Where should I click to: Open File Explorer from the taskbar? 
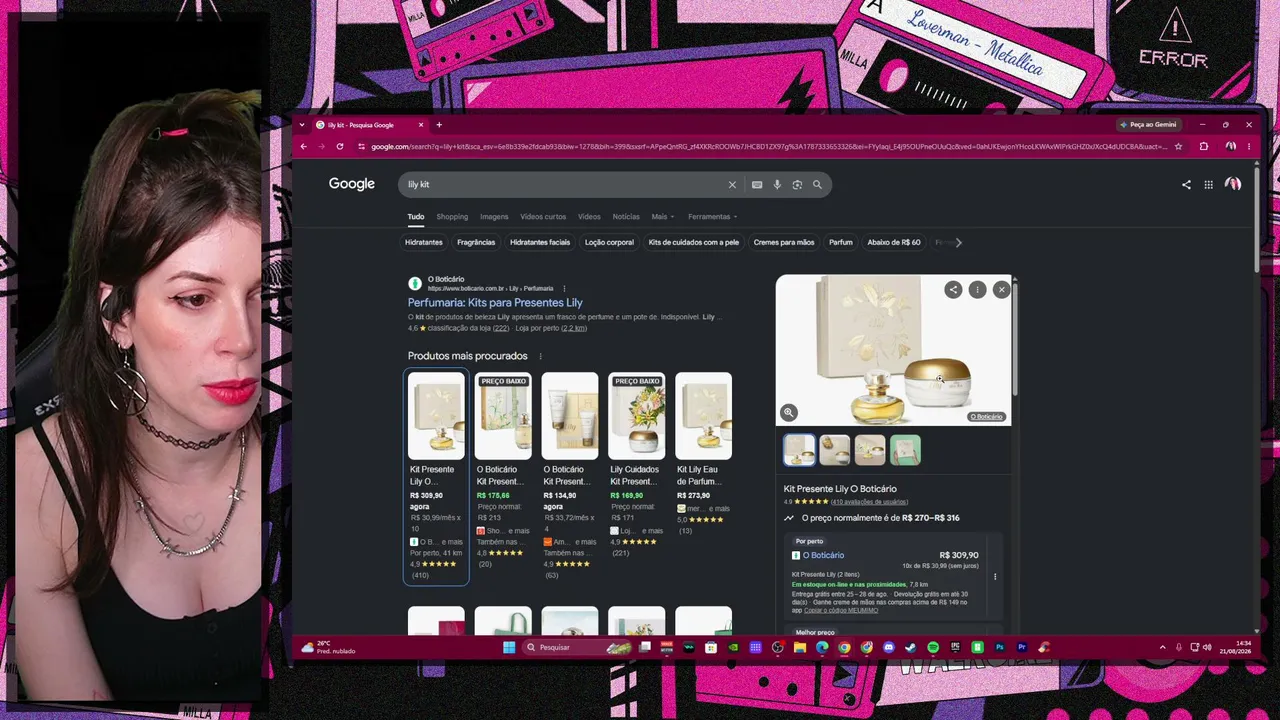pyautogui.click(x=800, y=647)
